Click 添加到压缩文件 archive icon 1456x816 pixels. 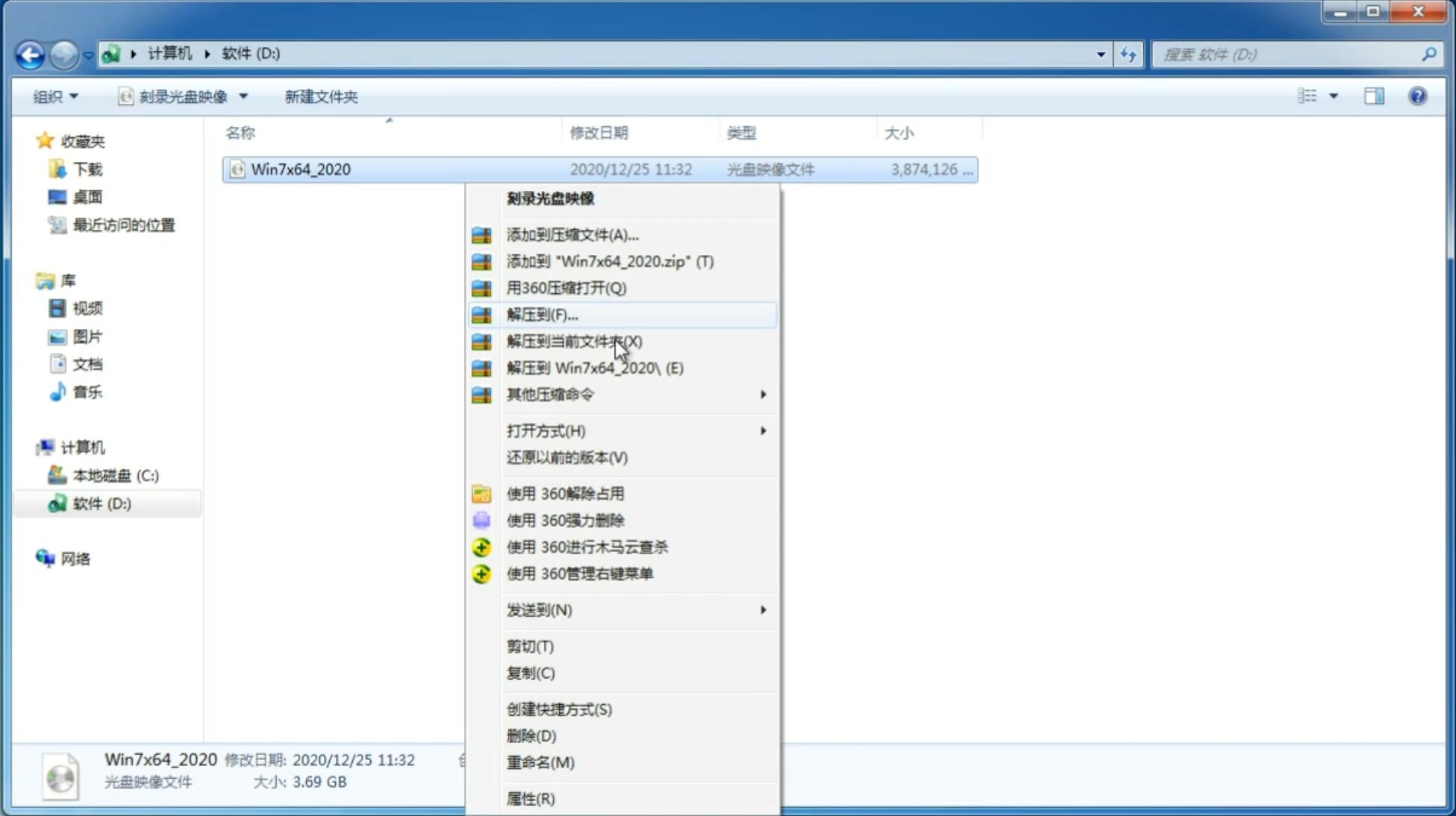[483, 234]
